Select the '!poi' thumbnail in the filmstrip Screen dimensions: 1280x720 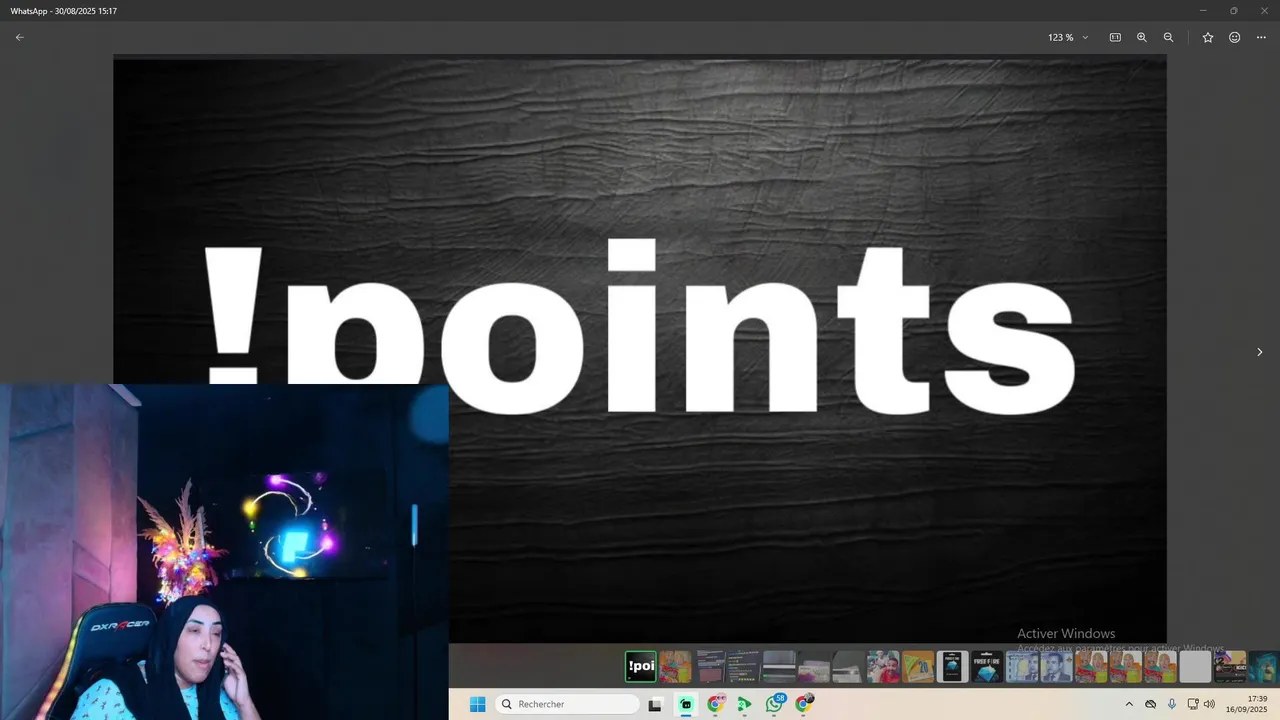click(641, 666)
